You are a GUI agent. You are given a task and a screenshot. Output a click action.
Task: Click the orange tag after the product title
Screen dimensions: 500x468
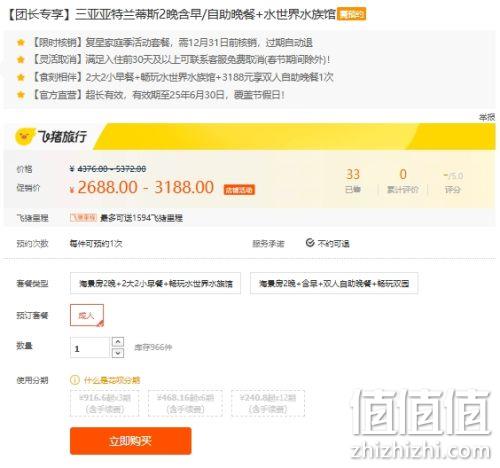coord(351,14)
